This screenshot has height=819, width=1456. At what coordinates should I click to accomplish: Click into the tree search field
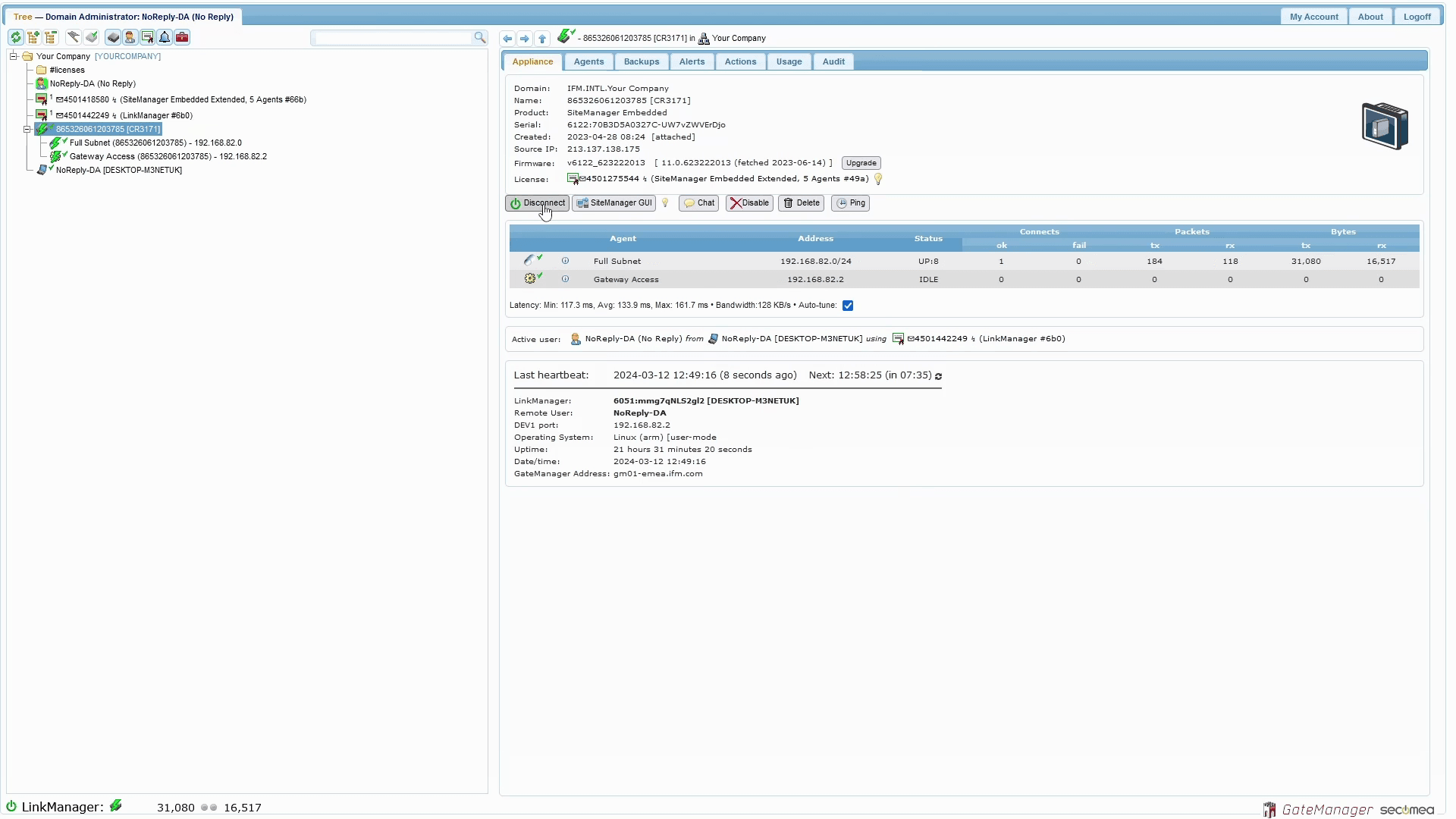tap(393, 37)
